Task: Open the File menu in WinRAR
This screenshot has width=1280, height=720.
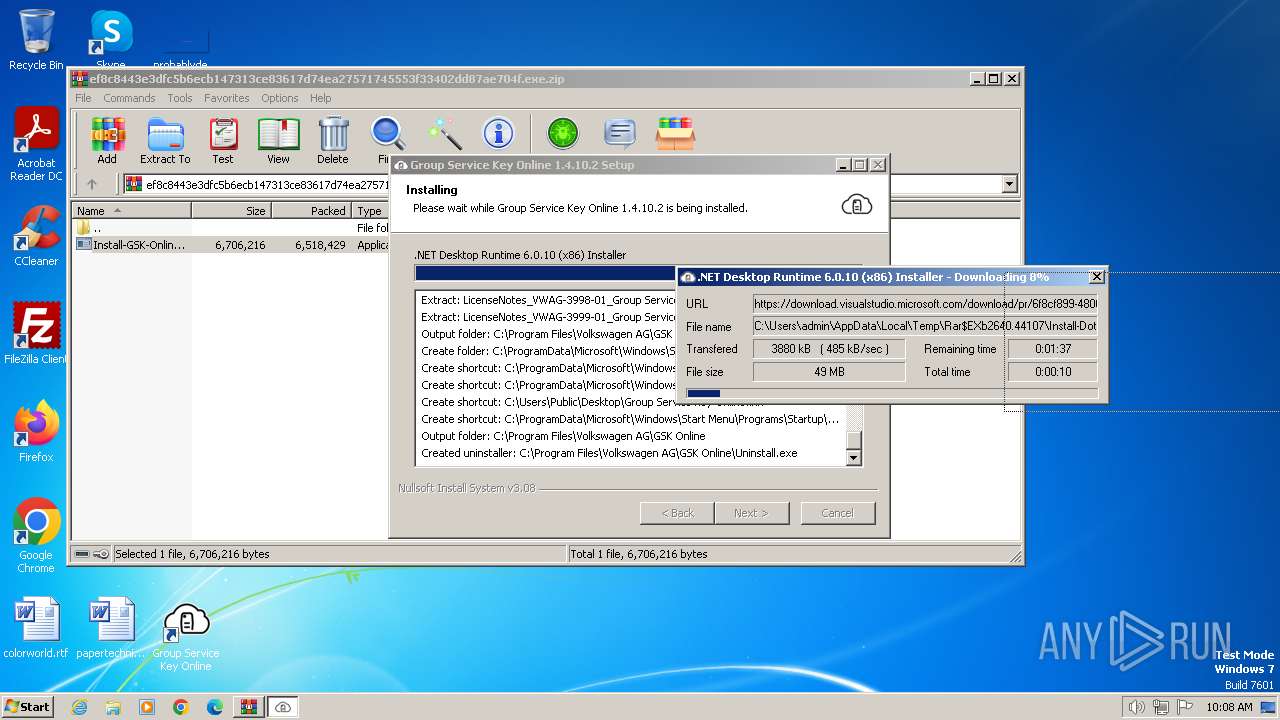Action: coord(83,98)
